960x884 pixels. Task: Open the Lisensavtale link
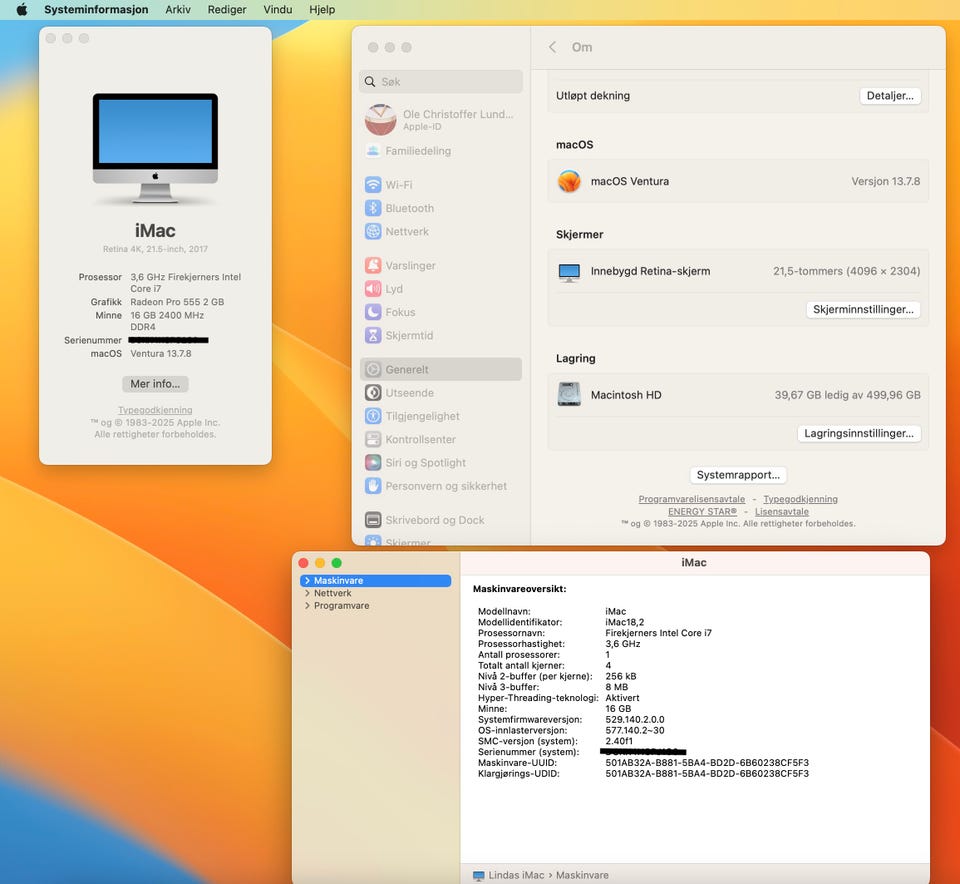(782, 512)
